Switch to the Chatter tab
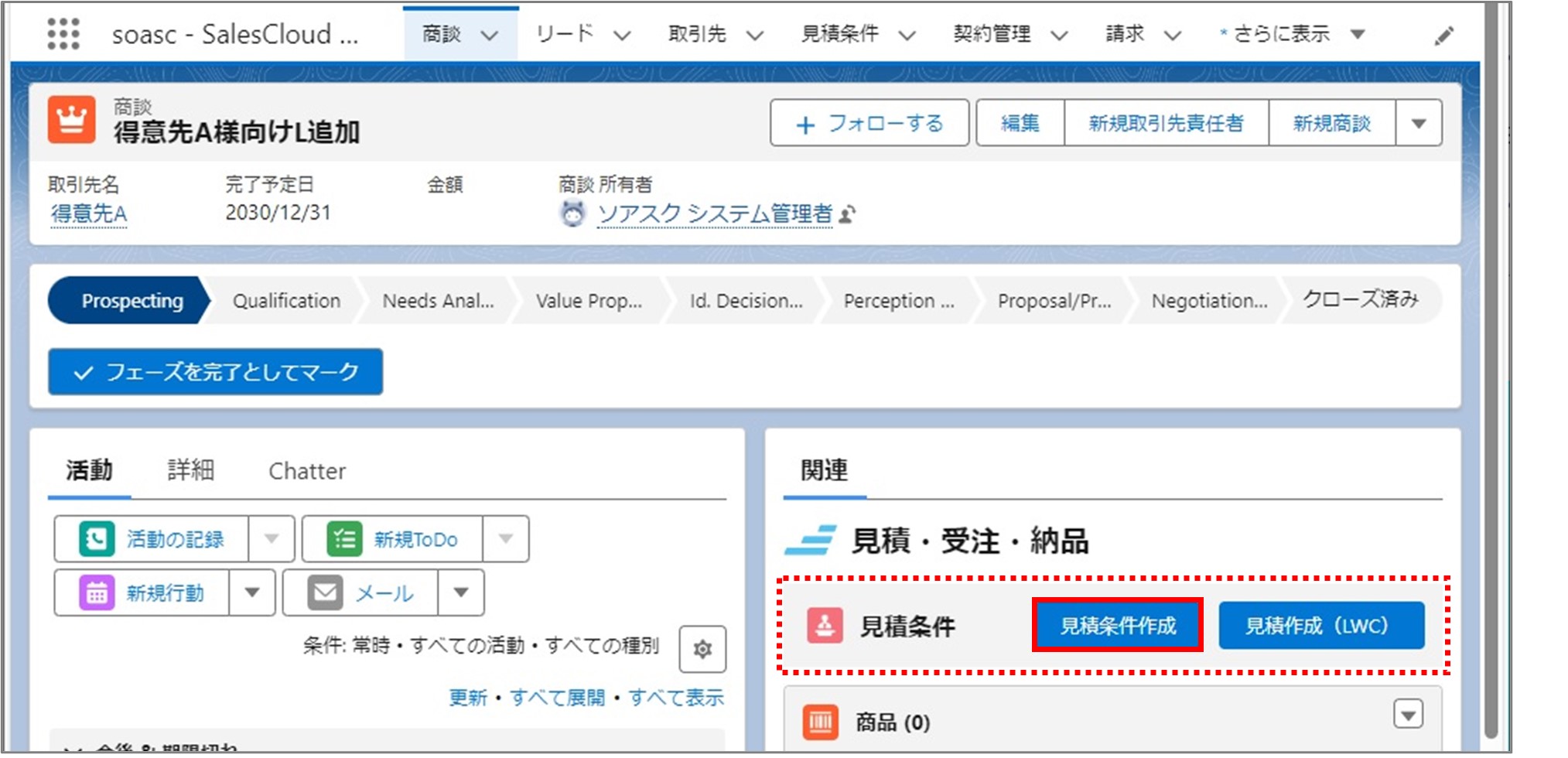 coord(307,470)
